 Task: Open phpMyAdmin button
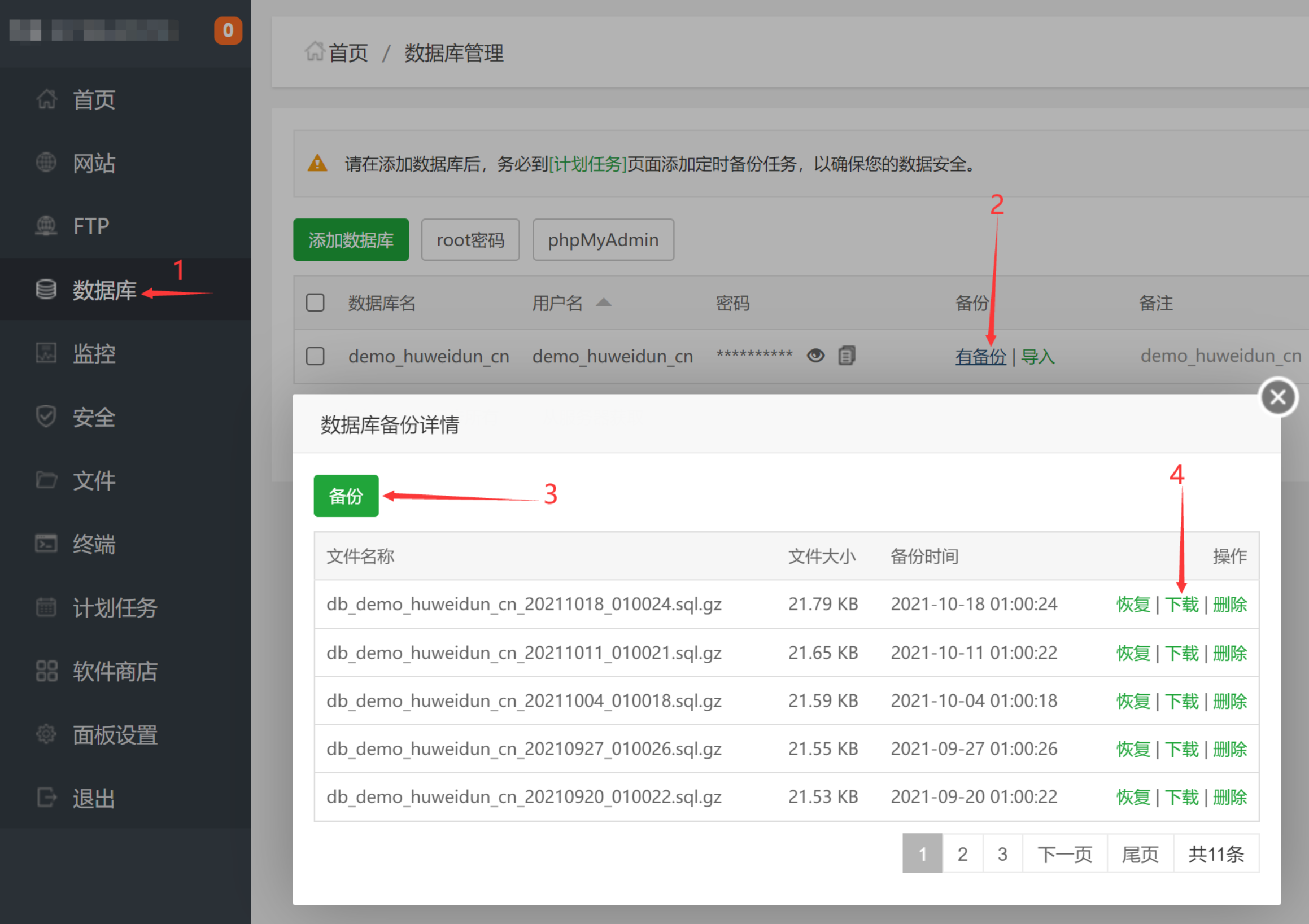[603, 240]
